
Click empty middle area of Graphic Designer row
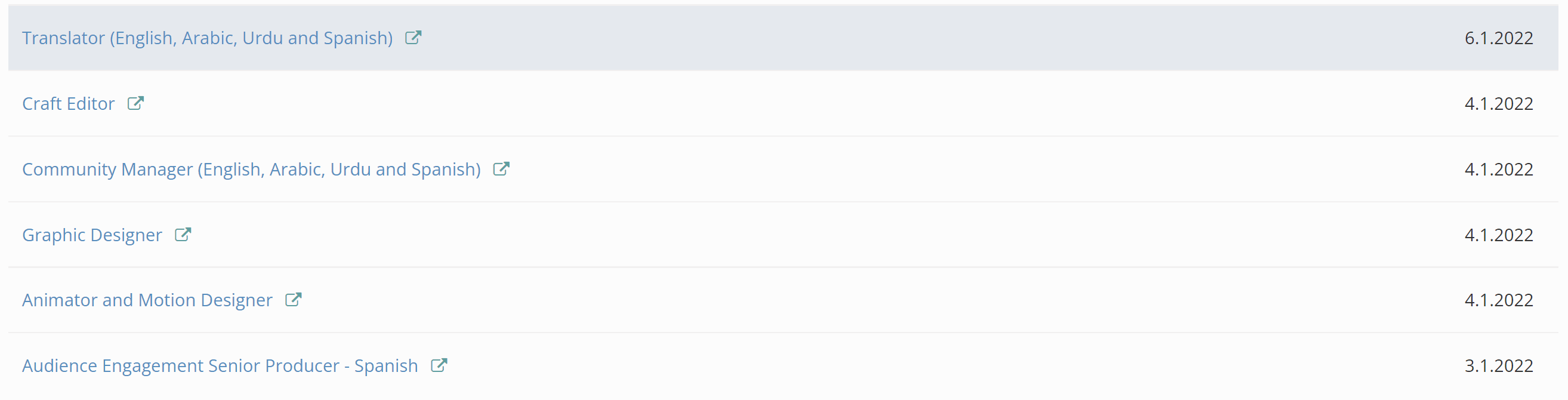click(x=791, y=235)
